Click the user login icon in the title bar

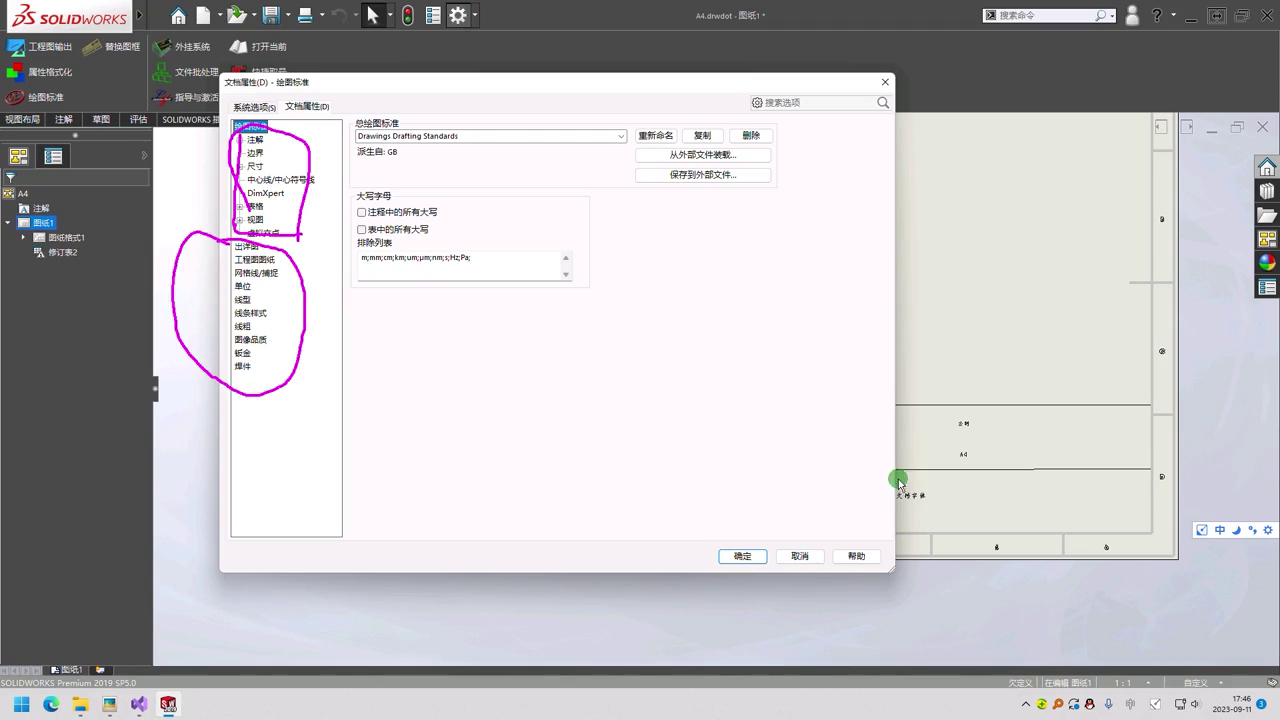click(x=1132, y=16)
